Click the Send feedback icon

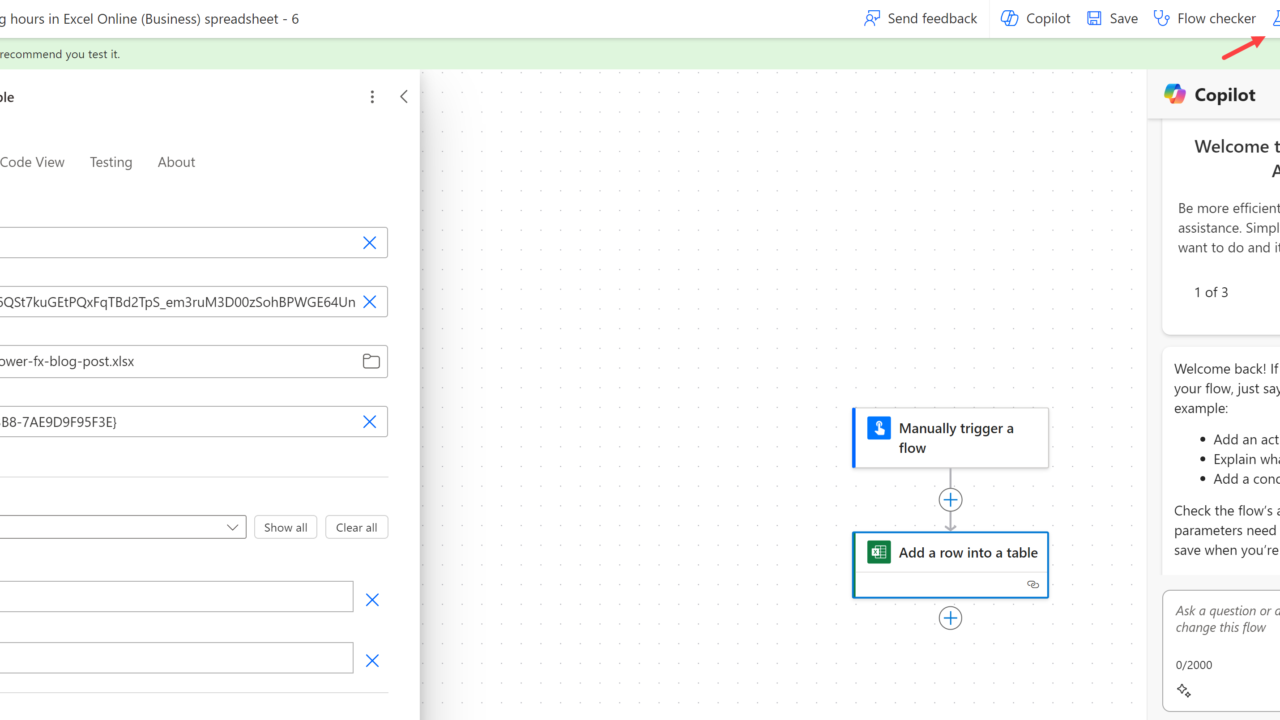point(872,18)
